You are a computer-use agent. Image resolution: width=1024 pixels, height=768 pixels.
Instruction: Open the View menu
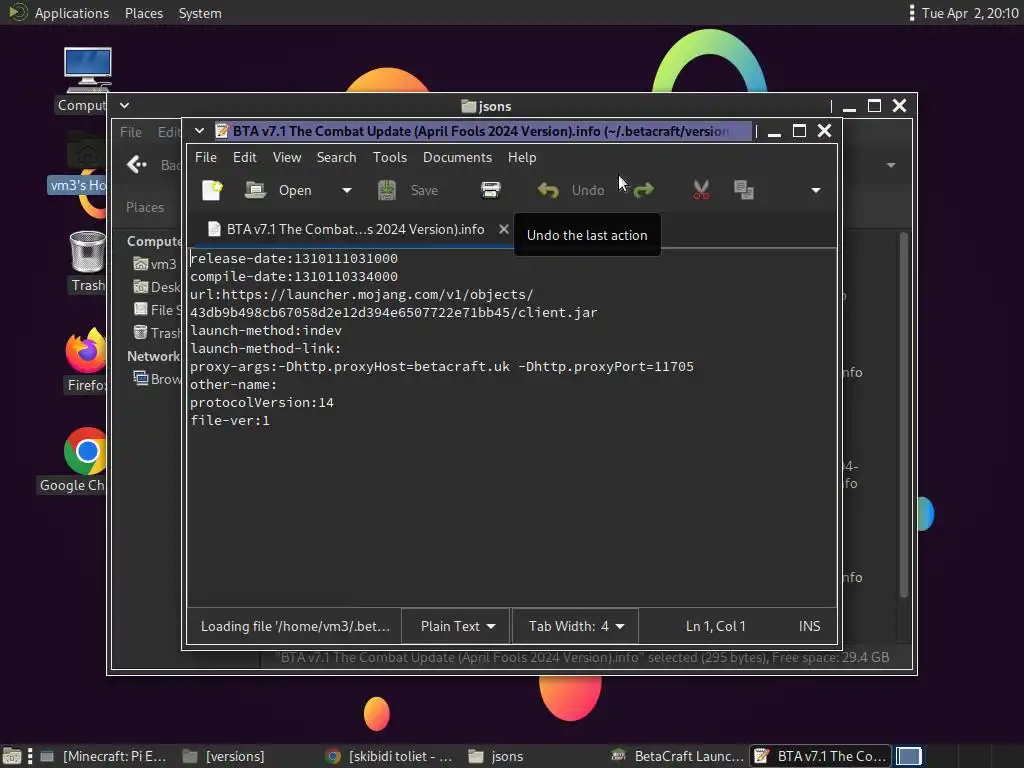[287, 157]
